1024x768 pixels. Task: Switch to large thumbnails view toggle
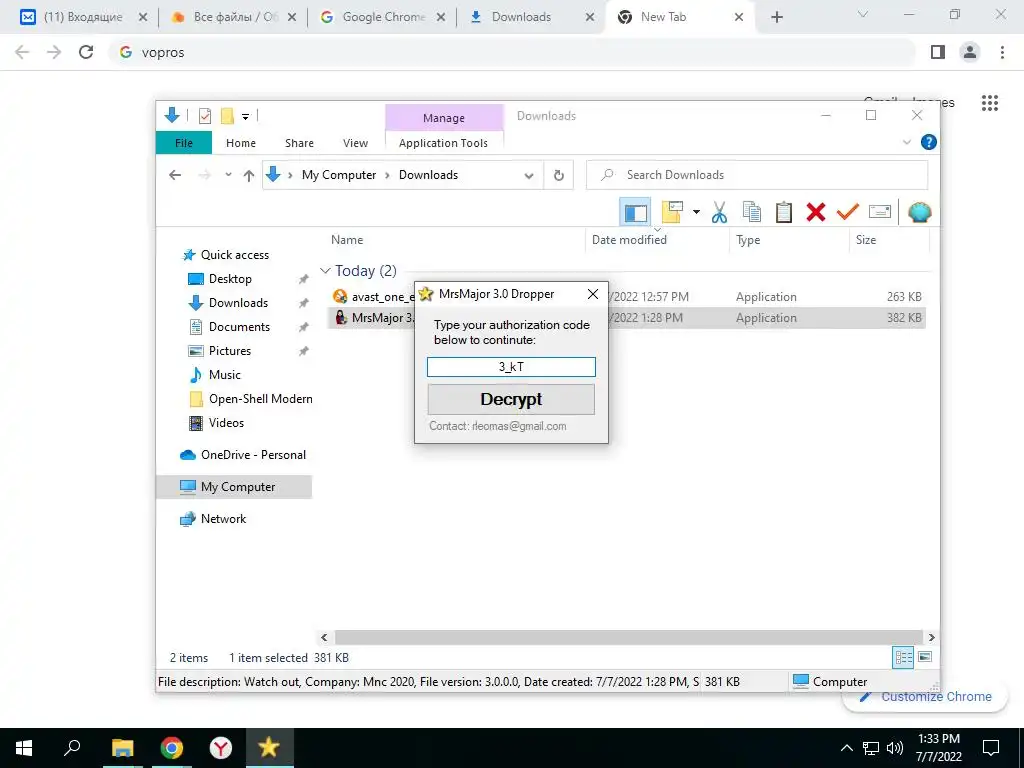click(x=925, y=657)
